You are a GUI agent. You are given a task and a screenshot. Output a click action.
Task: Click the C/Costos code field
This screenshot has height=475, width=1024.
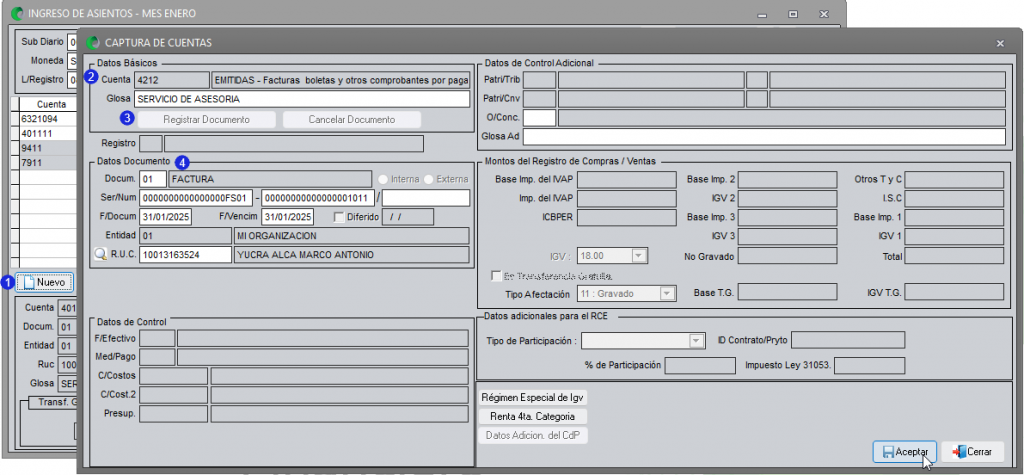(x=174, y=376)
